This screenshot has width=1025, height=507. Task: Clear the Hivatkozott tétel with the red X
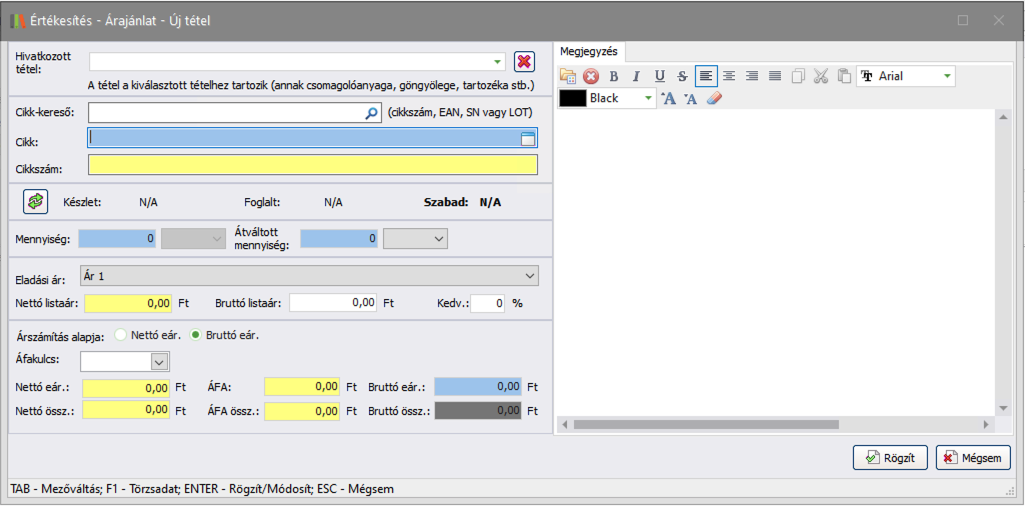(524, 62)
